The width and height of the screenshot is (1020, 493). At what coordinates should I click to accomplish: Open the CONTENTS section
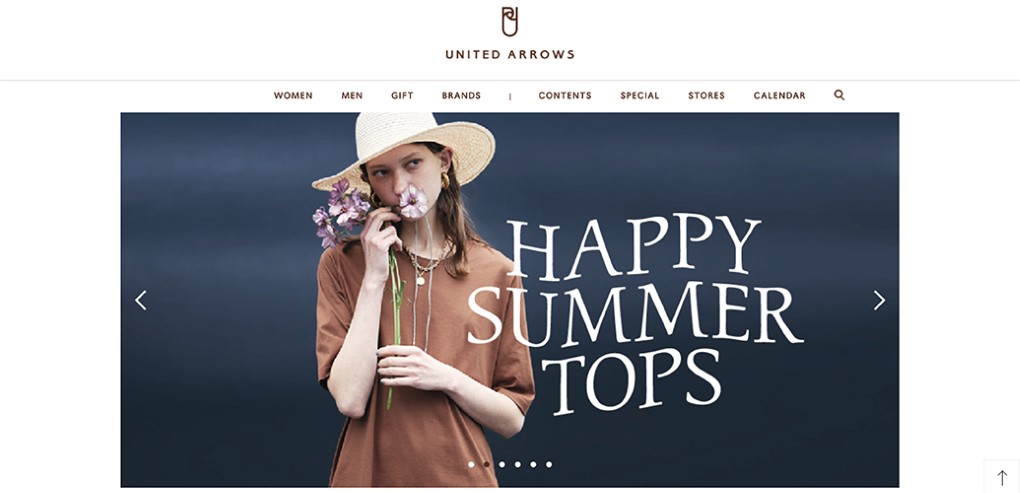(565, 96)
